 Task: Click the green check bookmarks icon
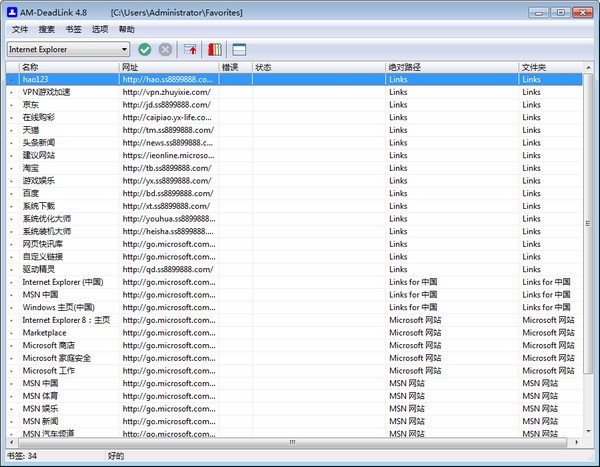tap(145, 49)
